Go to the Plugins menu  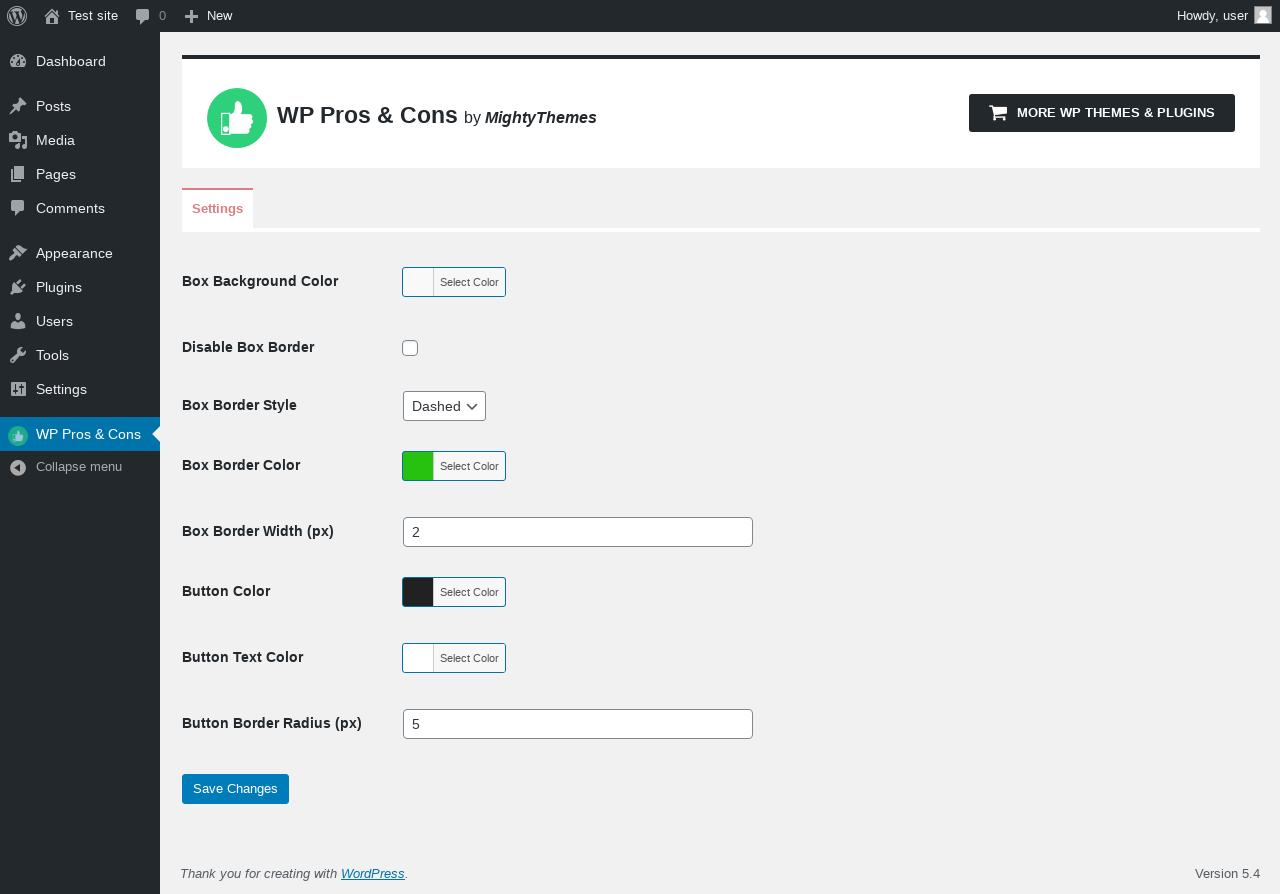point(80,287)
